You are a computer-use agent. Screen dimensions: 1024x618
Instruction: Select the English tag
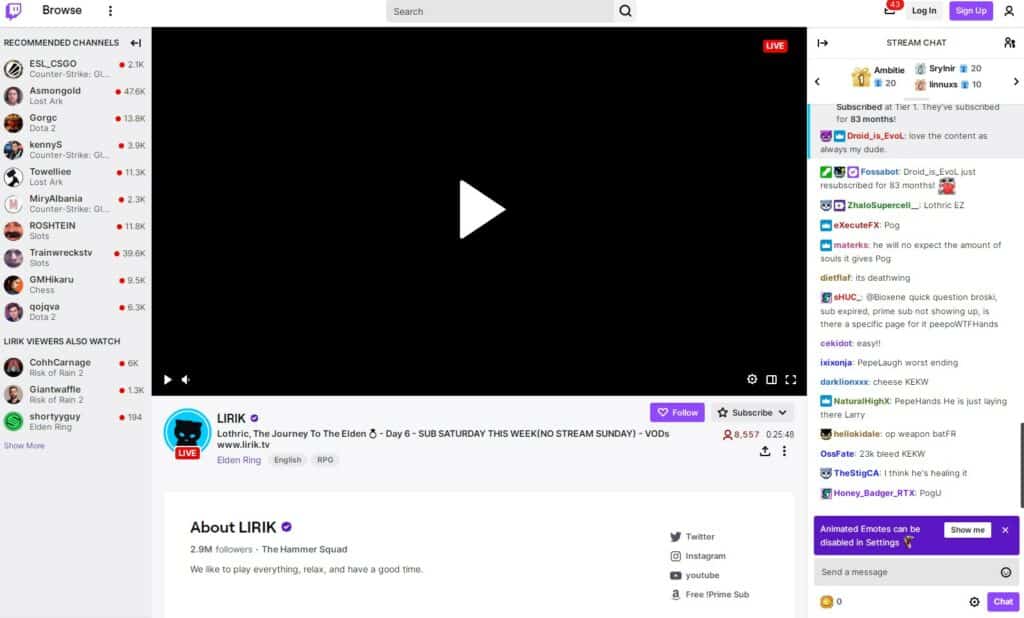click(287, 460)
